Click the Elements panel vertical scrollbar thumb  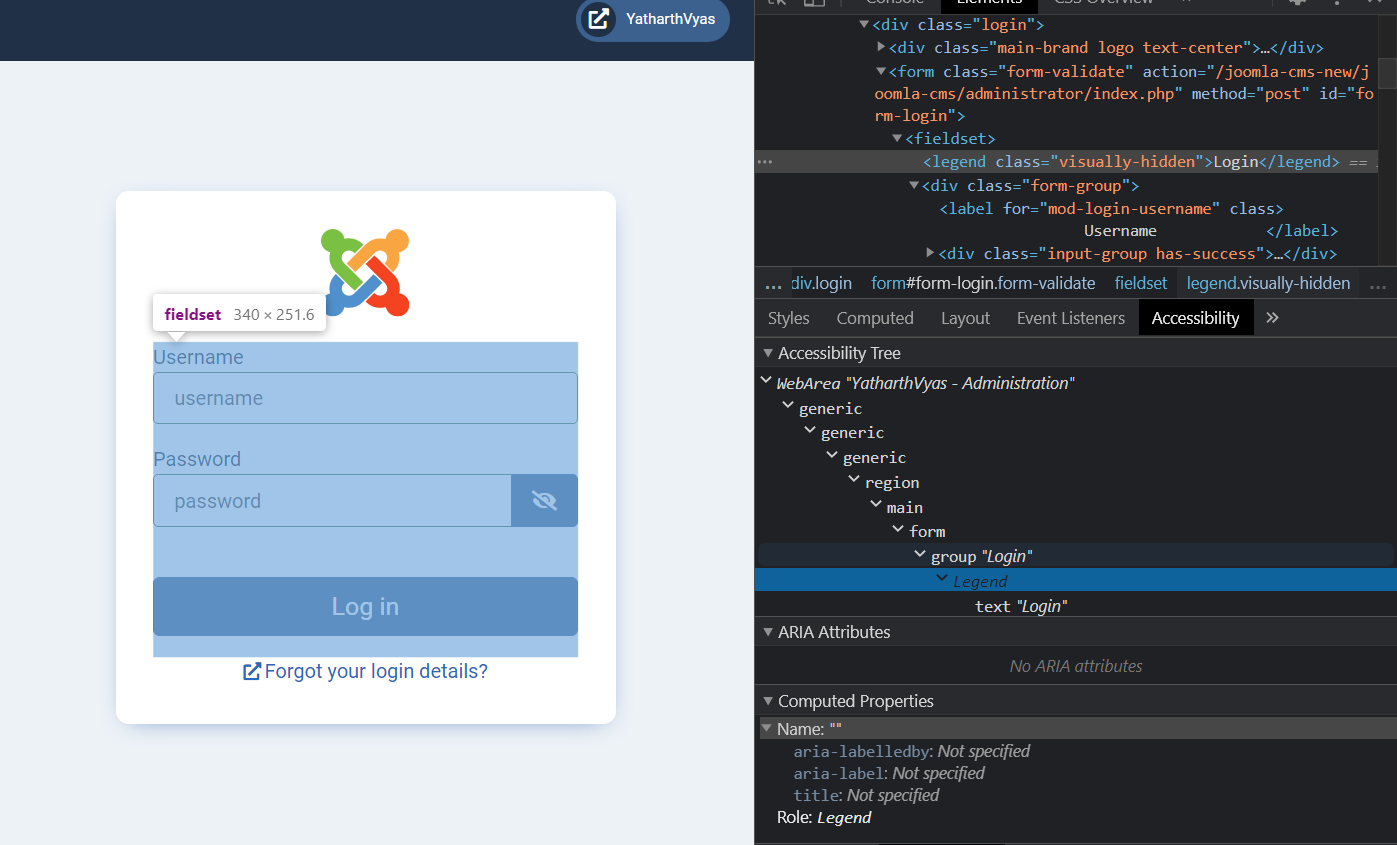(x=1387, y=73)
